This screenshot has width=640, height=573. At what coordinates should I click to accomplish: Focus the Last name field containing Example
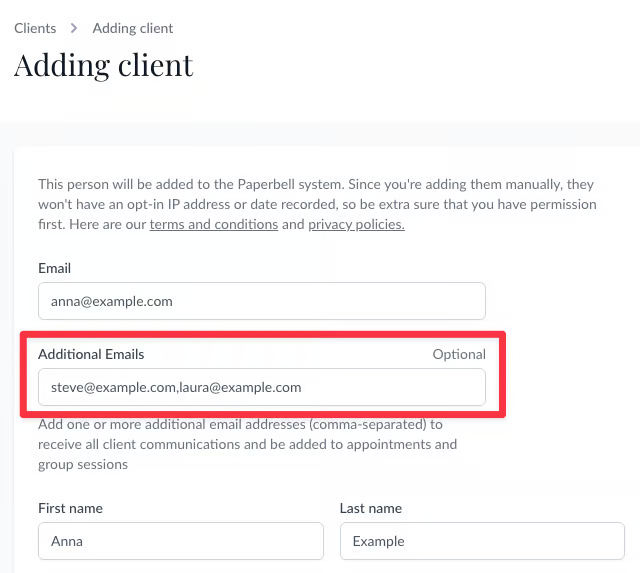tap(482, 541)
